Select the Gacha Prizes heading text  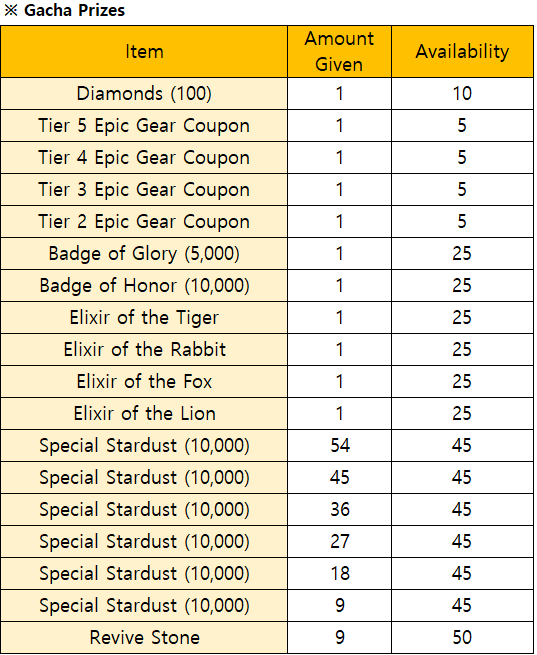point(74,10)
